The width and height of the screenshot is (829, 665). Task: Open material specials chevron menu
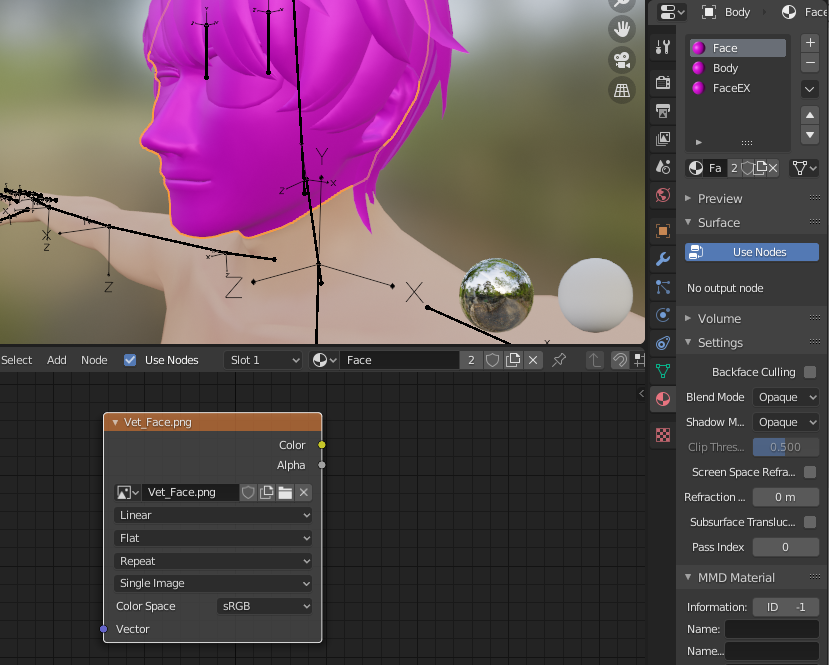pyautogui.click(x=809, y=89)
